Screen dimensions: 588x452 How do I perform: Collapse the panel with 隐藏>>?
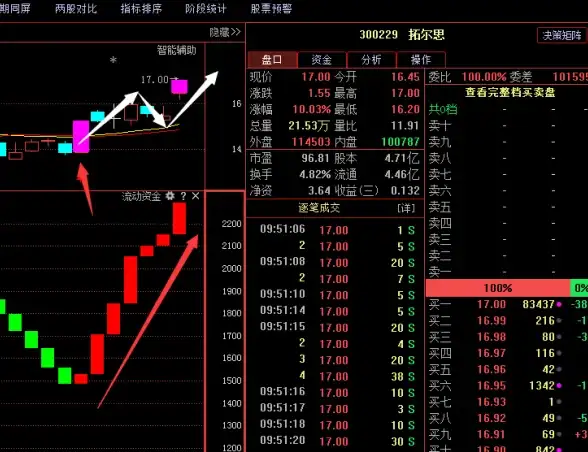[225, 32]
